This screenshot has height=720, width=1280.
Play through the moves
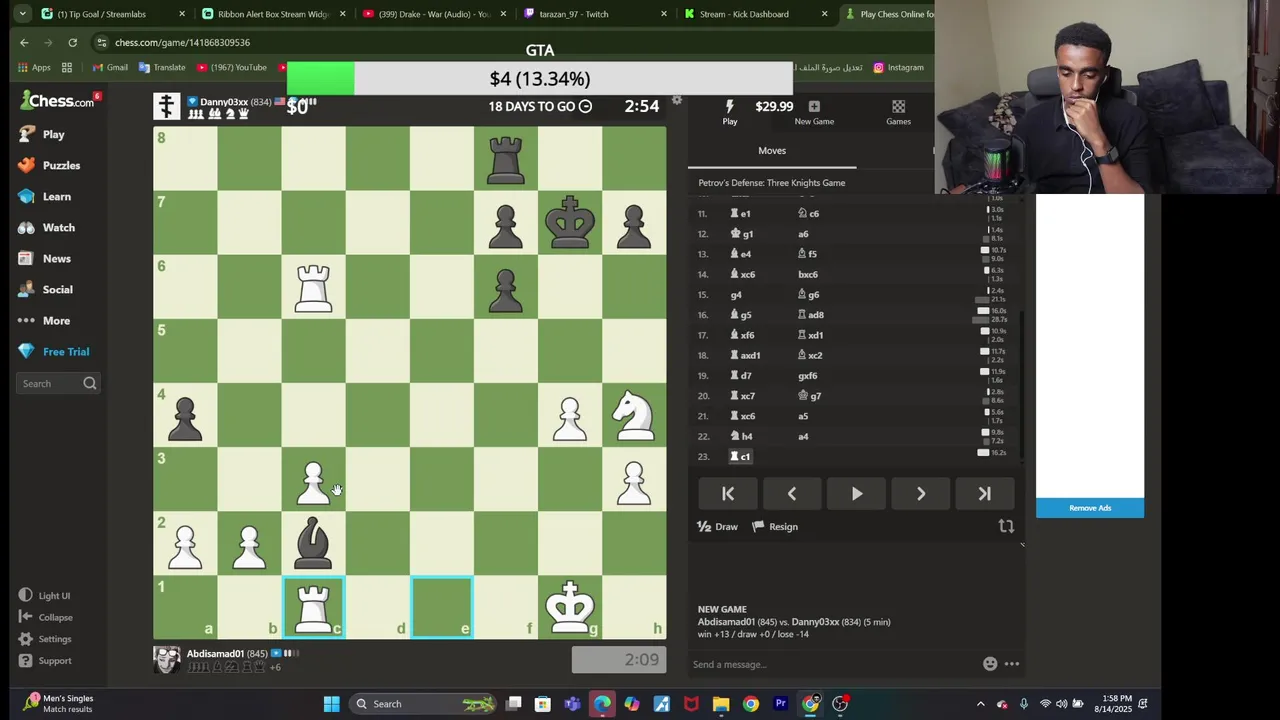(857, 493)
